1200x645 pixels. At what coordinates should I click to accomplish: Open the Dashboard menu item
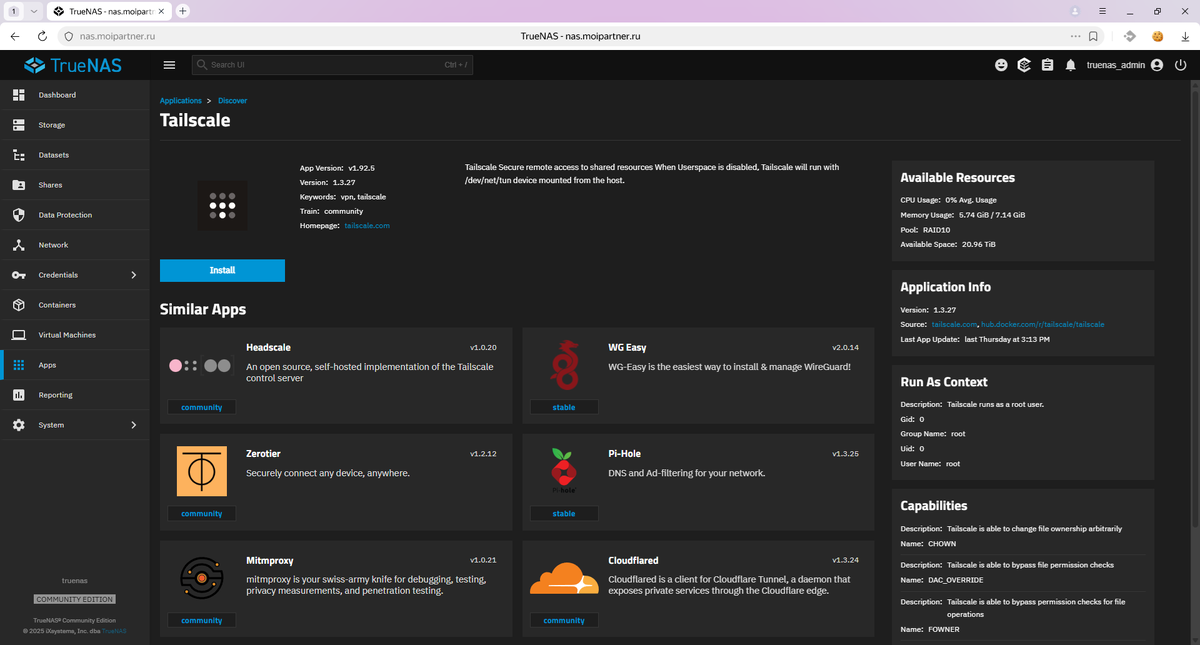75,95
